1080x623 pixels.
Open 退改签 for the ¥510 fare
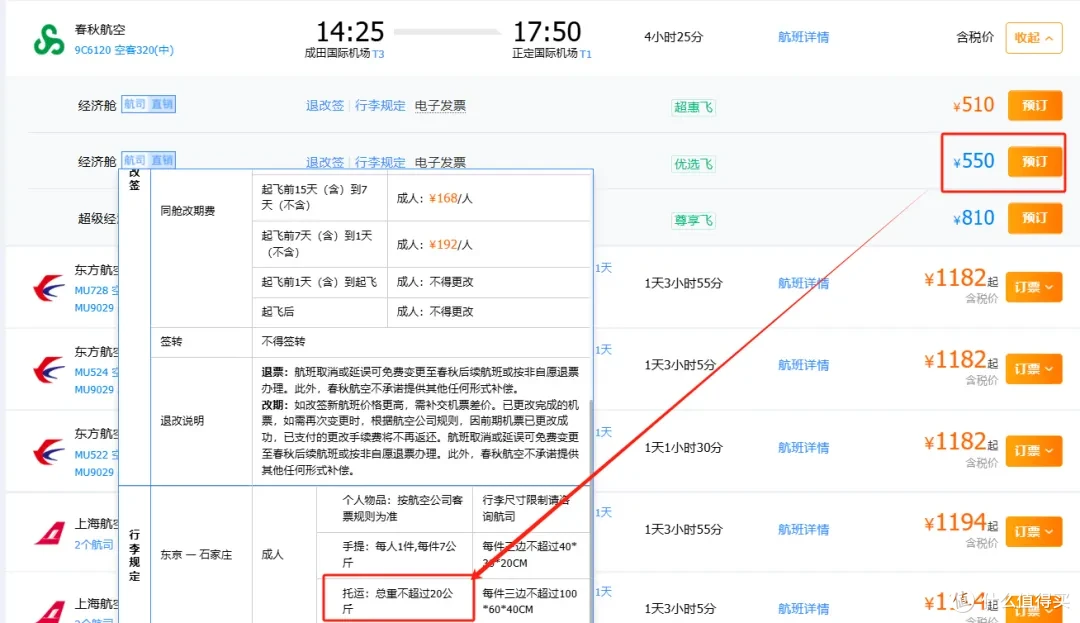[x=324, y=105]
